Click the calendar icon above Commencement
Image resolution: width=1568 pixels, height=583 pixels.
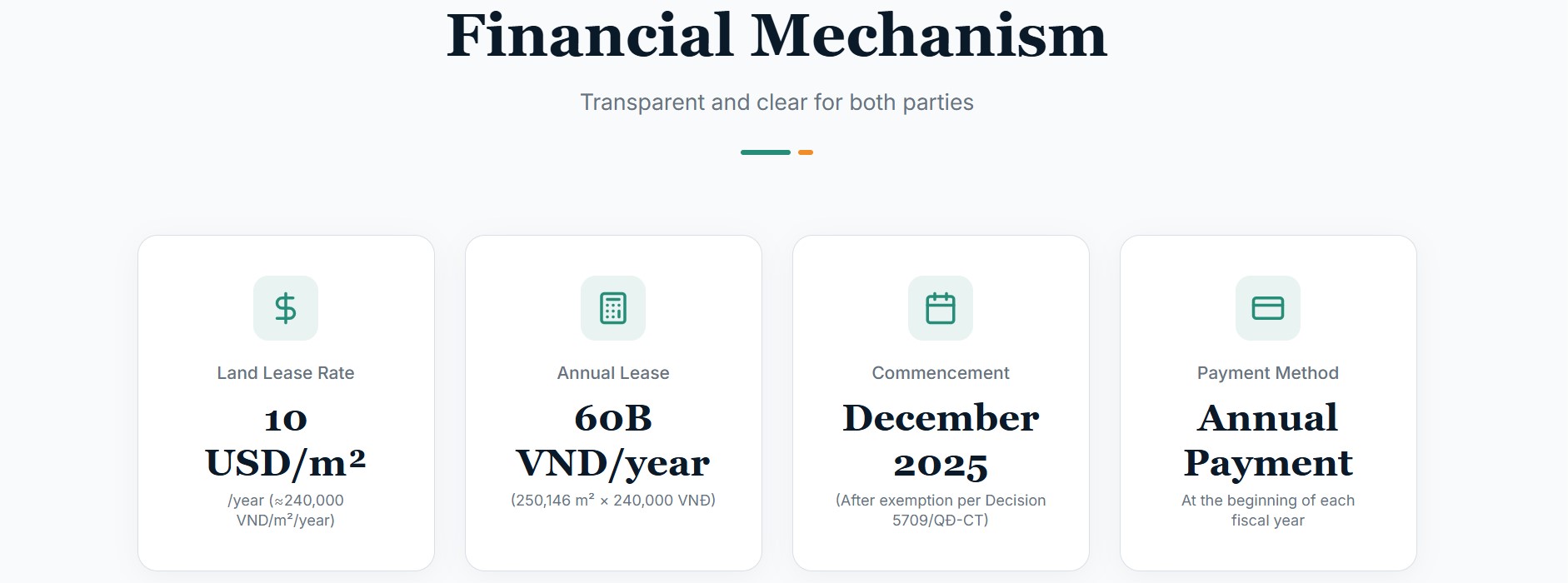941,308
